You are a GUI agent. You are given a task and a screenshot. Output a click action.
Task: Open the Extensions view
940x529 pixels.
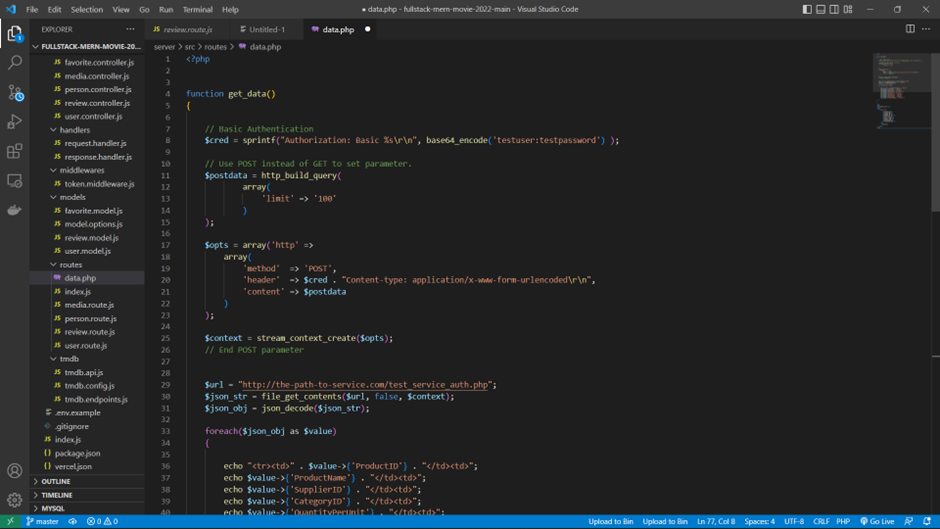pos(14,151)
